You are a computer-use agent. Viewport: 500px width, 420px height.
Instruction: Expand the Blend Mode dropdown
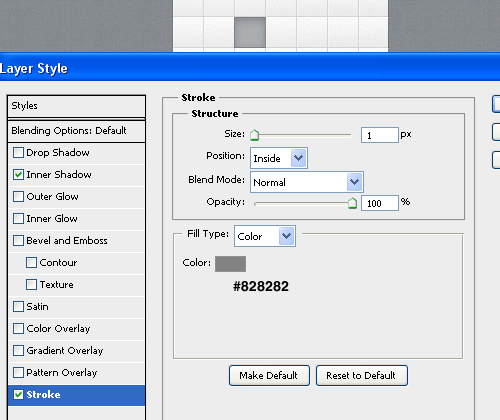tap(307, 182)
